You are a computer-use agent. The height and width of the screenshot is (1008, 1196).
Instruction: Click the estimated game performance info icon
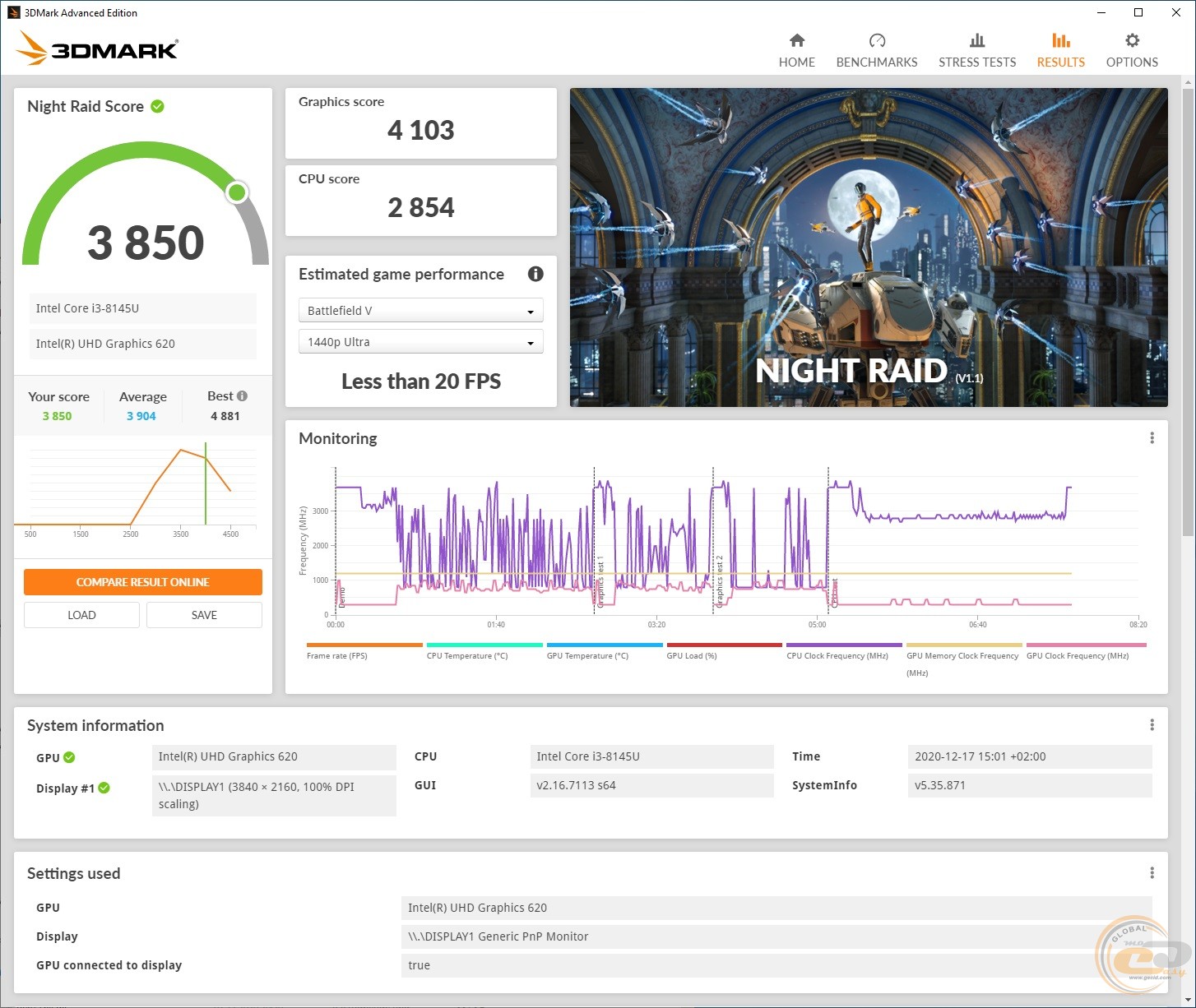click(535, 274)
